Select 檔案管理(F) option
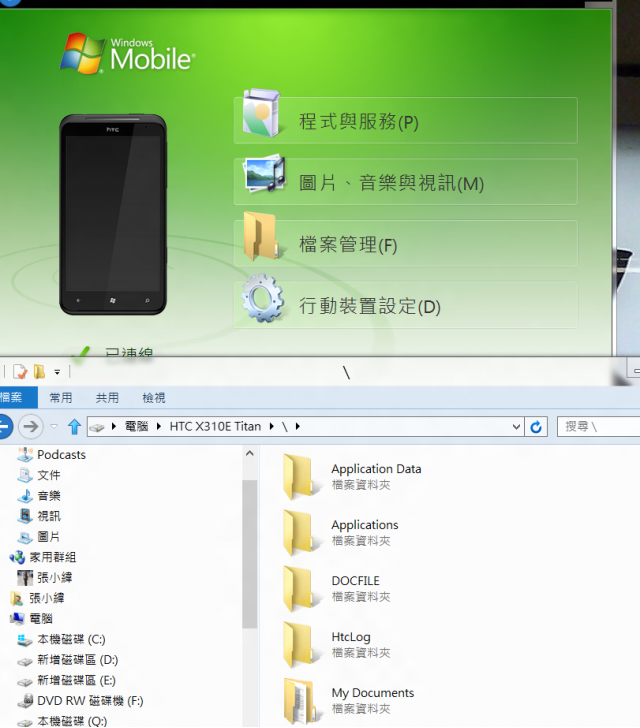Screen dimensions: 640x728 405,244
